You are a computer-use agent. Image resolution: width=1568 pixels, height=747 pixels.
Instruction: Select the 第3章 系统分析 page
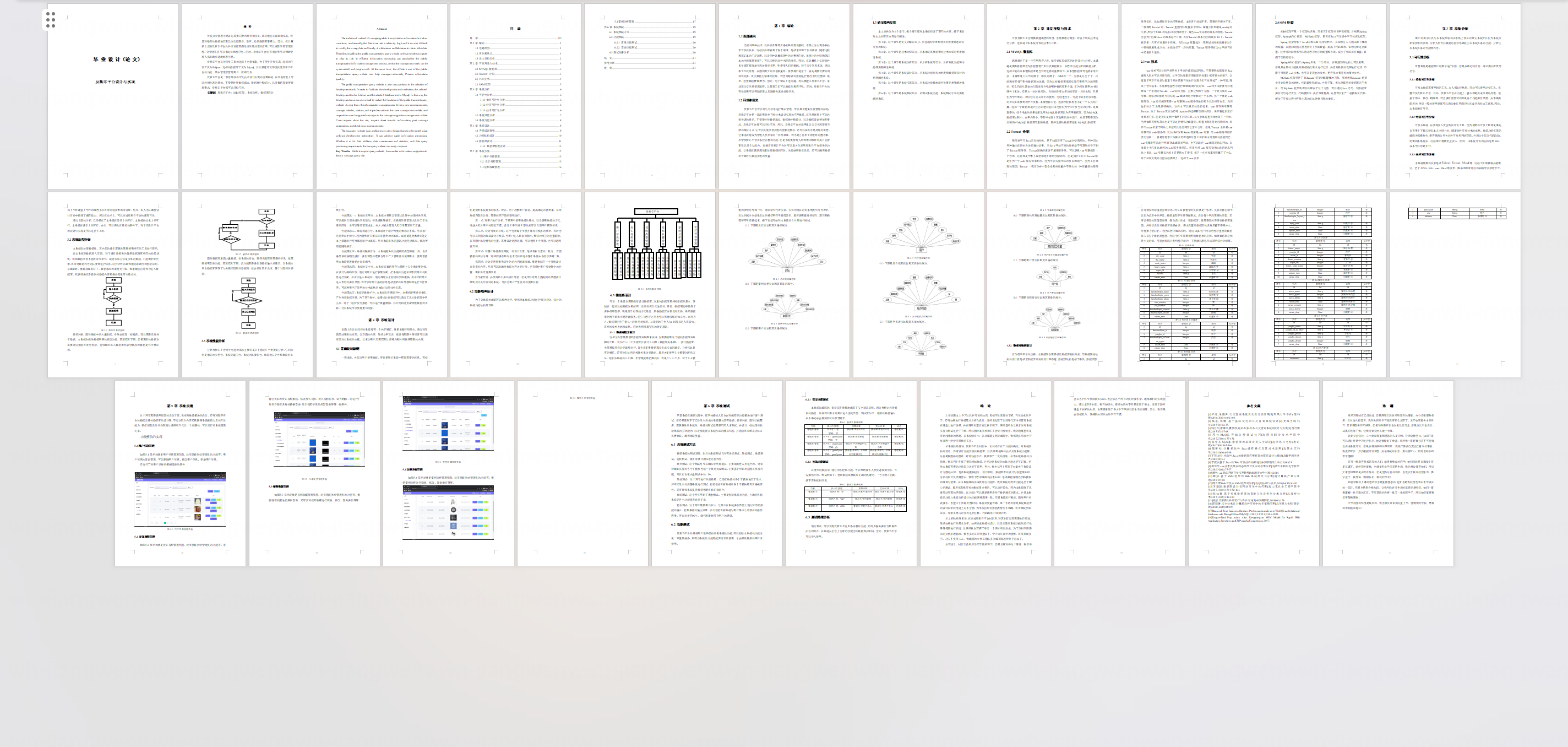pos(1454,96)
